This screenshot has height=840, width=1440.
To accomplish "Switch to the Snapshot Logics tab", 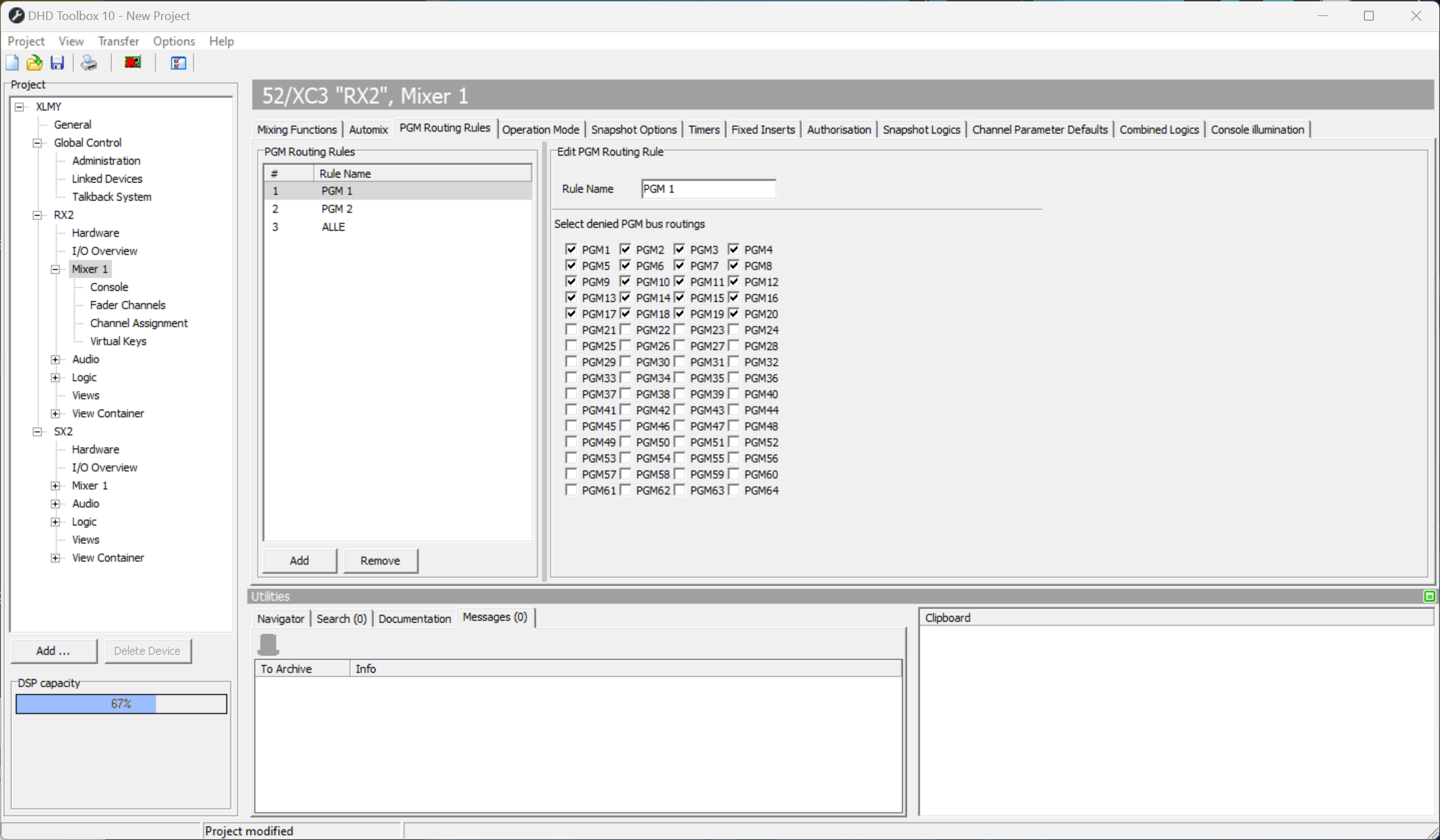I will coord(921,129).
